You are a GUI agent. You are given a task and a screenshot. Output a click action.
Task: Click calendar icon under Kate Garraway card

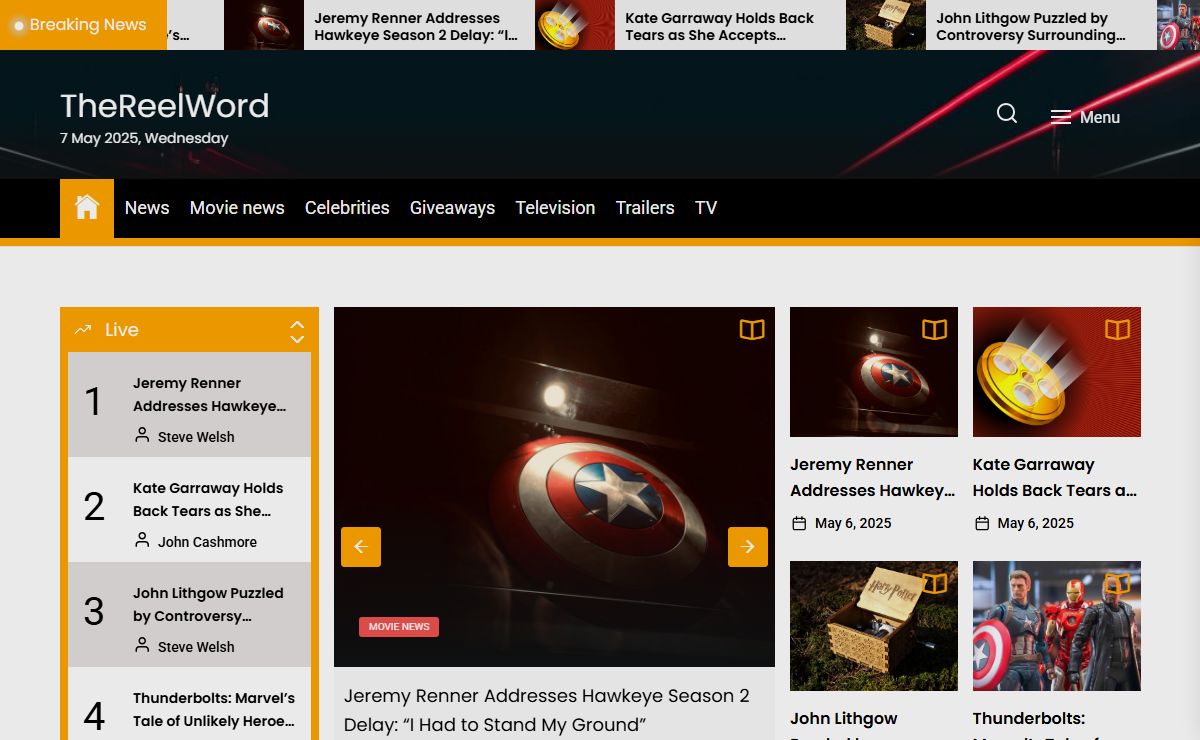click(982, 523)
